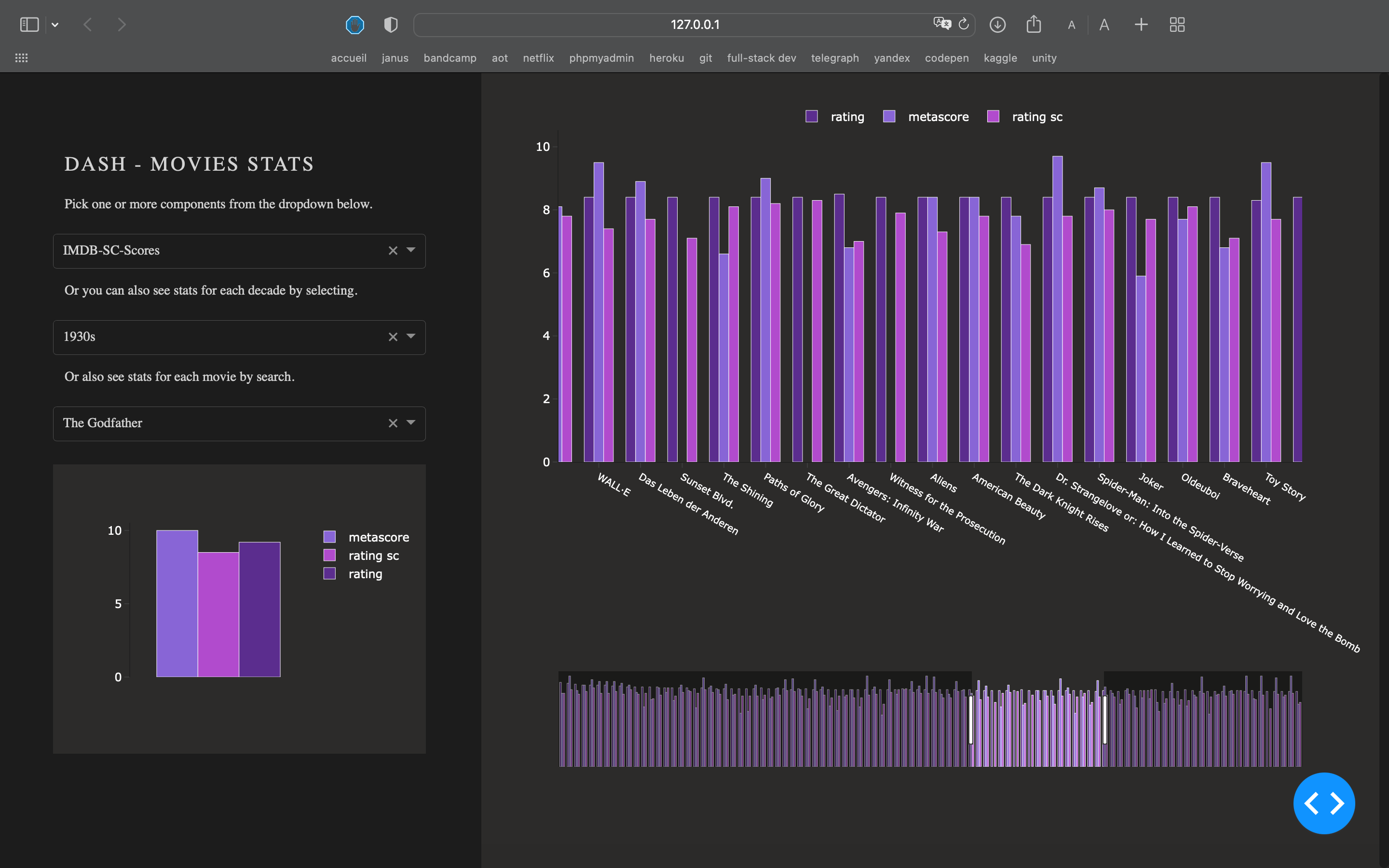Expand the 1930s decade dropdown

coord(411,337)
